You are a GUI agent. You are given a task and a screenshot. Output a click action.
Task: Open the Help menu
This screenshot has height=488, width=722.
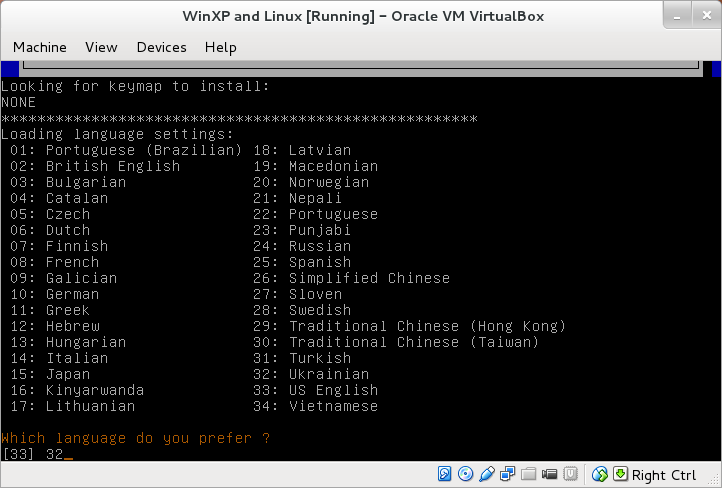point(220,47)
